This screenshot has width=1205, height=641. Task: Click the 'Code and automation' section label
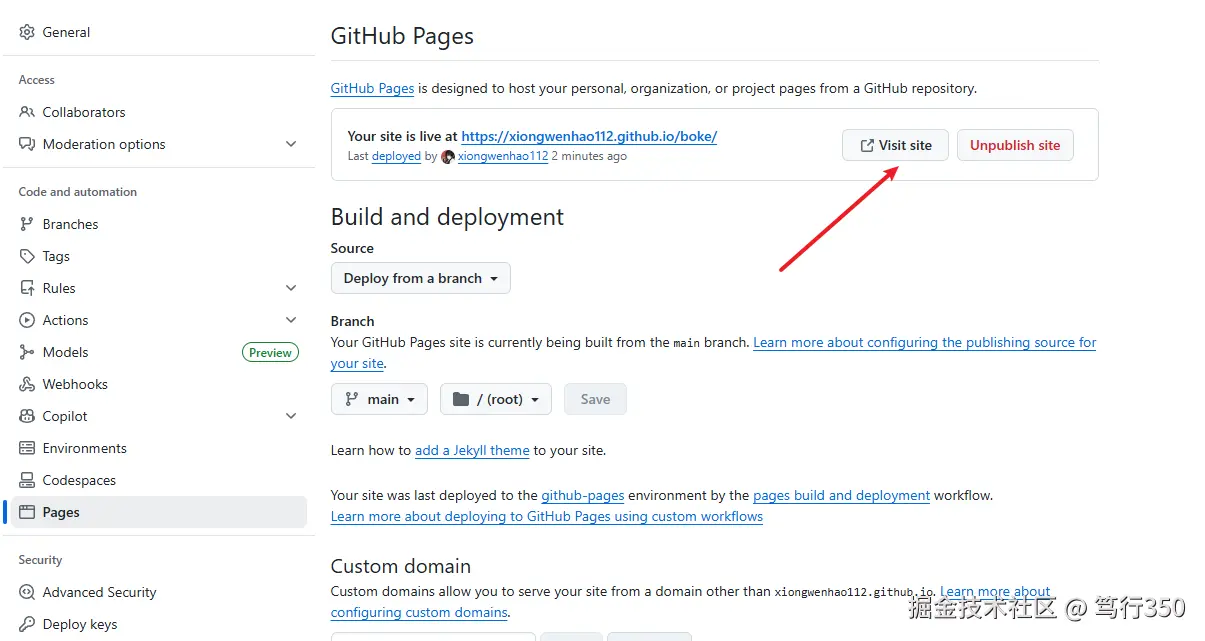coord(78,192)
